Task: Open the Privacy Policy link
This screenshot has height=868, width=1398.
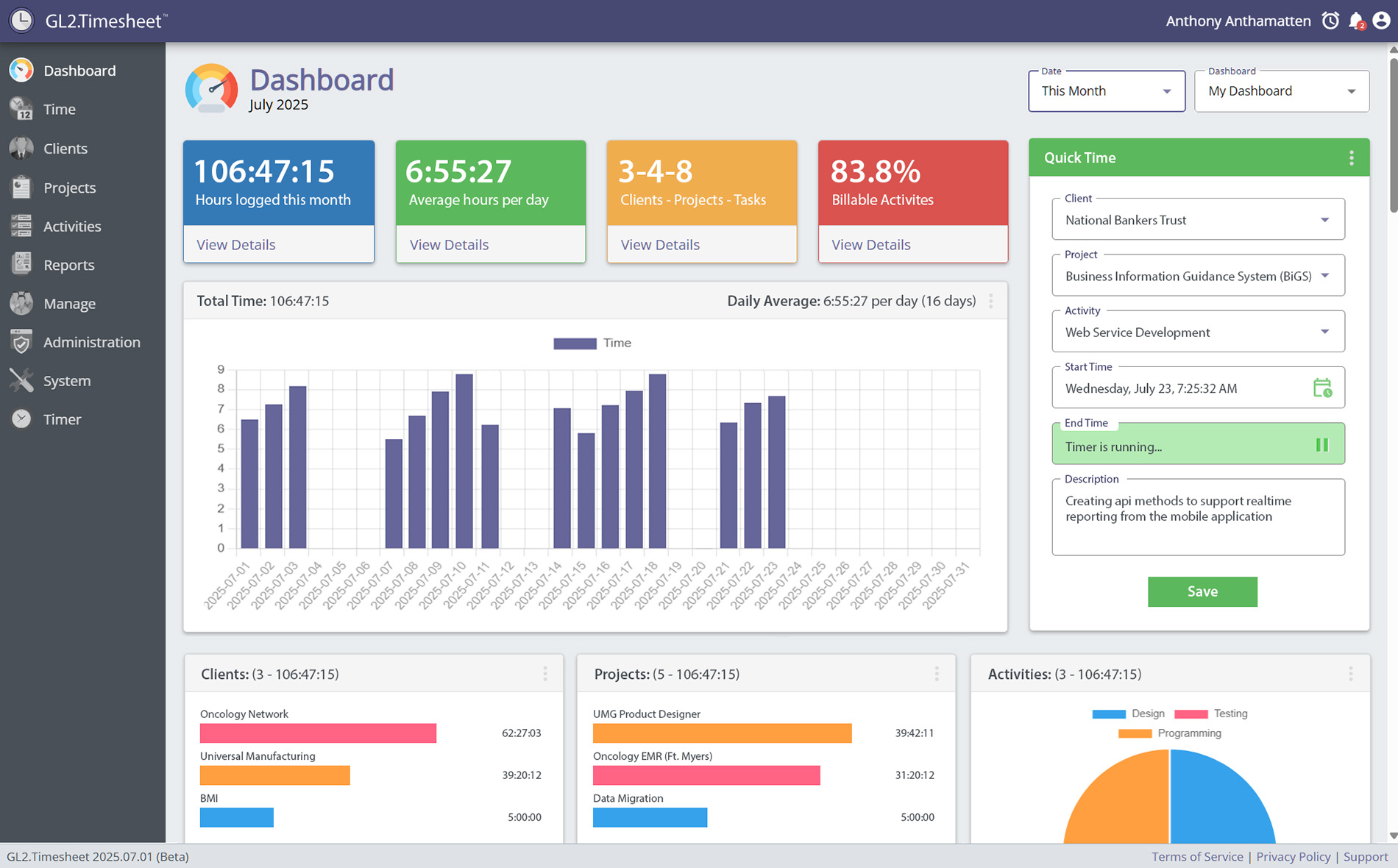Action: click(x=1293, y=856)
